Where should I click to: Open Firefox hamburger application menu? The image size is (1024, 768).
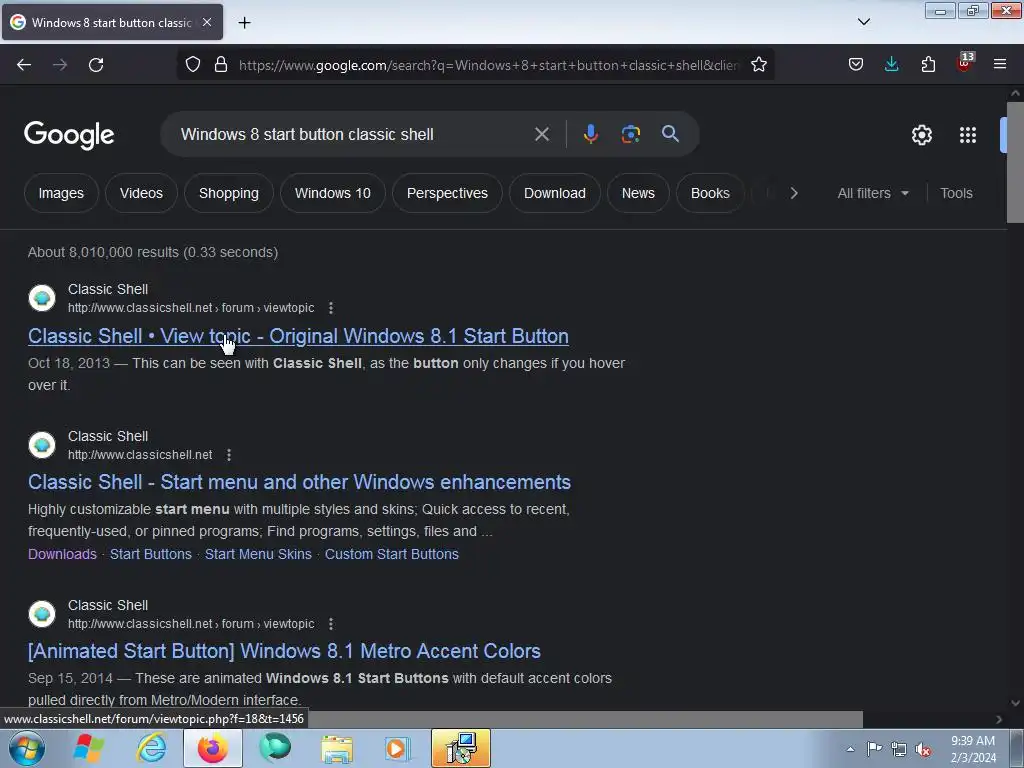(1000, 65)
